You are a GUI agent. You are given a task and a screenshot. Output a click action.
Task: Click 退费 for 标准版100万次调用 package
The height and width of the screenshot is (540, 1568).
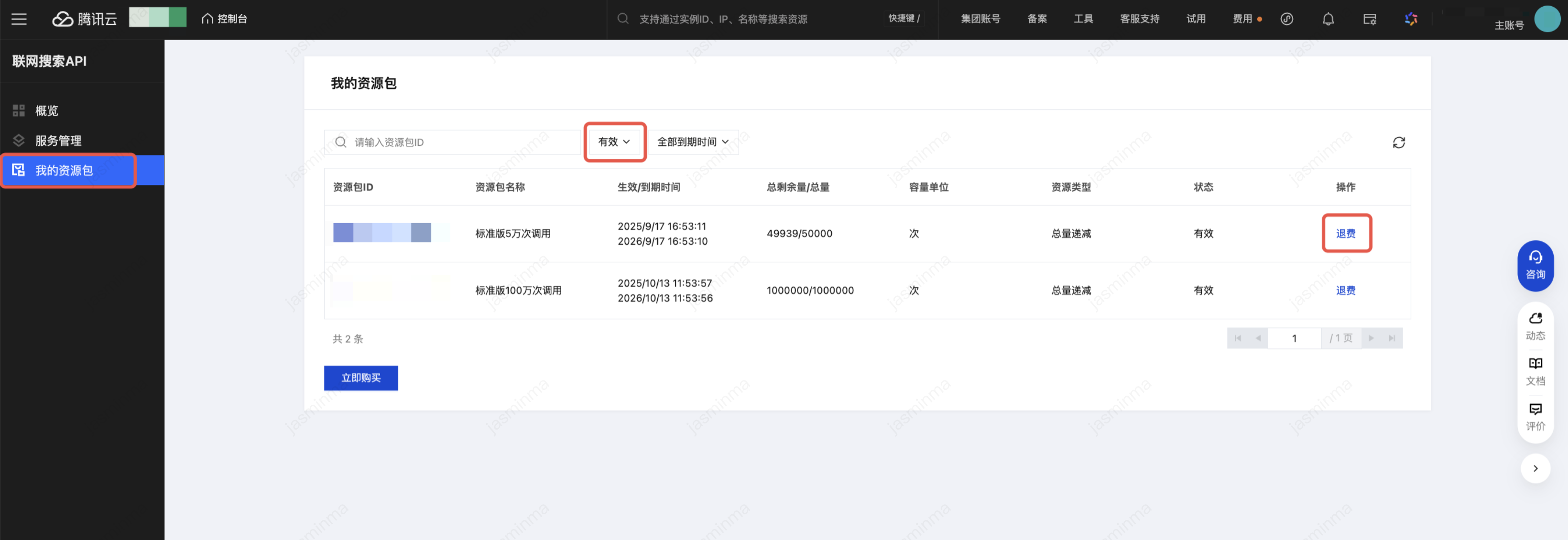(x=1345, y=291)
